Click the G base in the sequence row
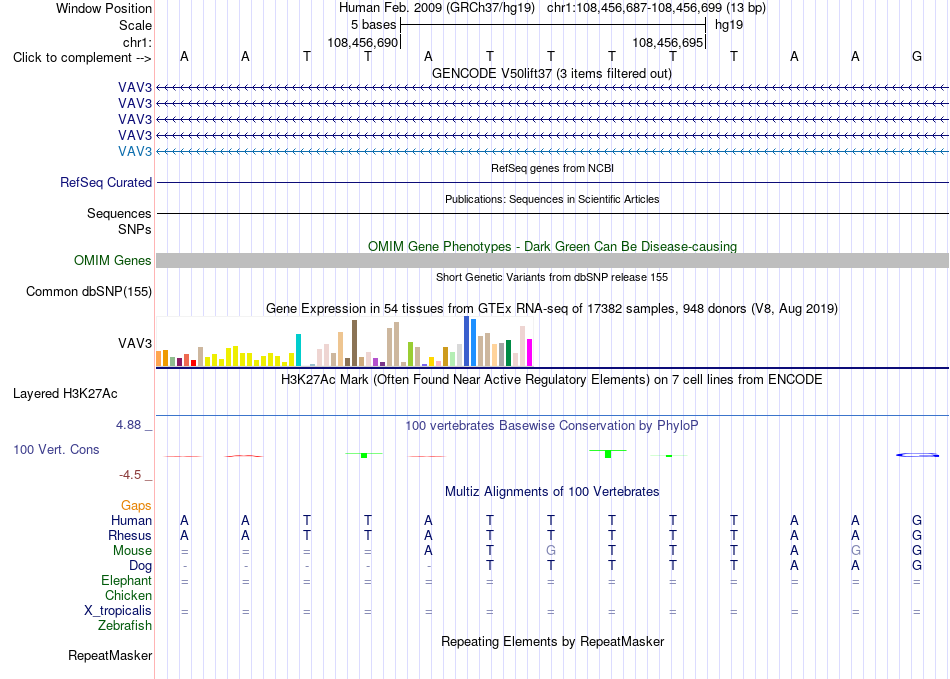Image resolution: width=950 pixels, height=679 pixels. 917,56
